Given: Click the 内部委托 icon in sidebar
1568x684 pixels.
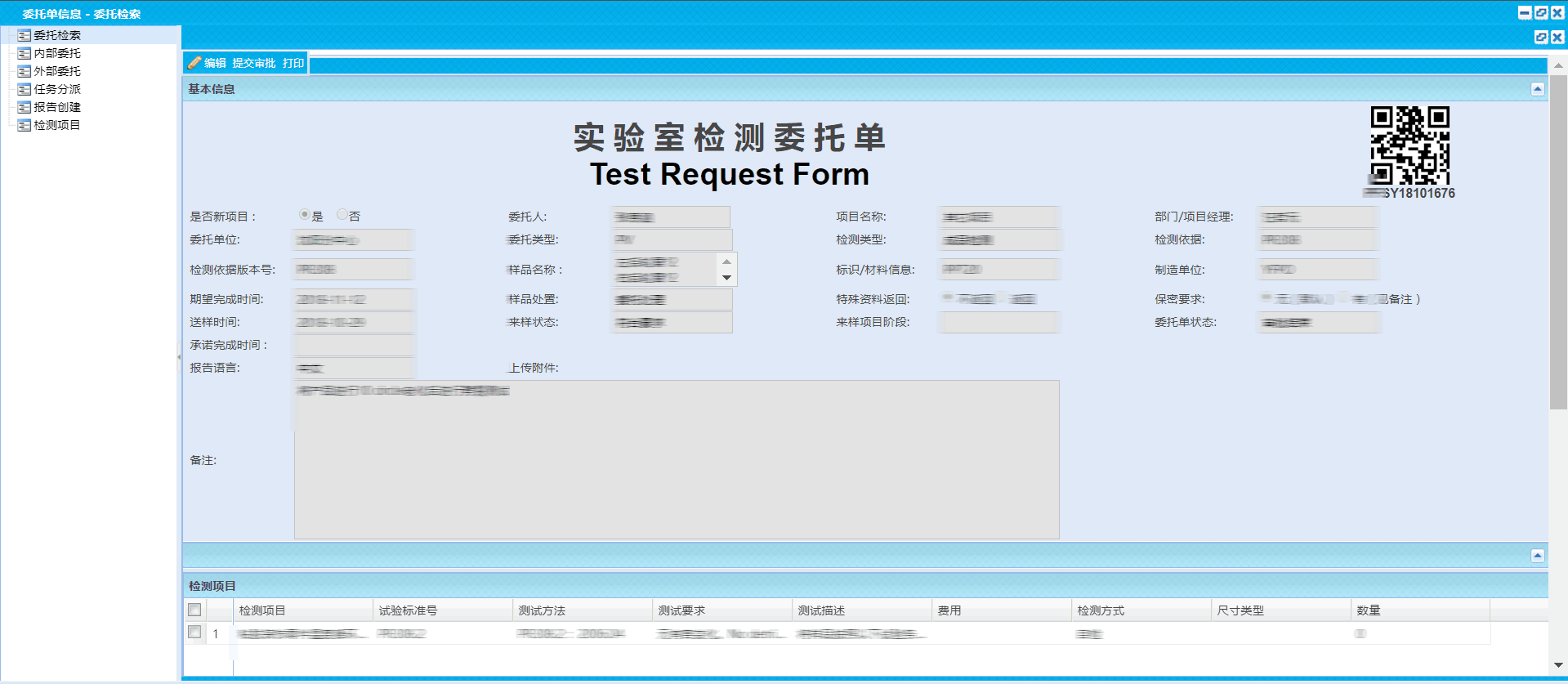Looking at the screenshot, I should tap(25, 53).
